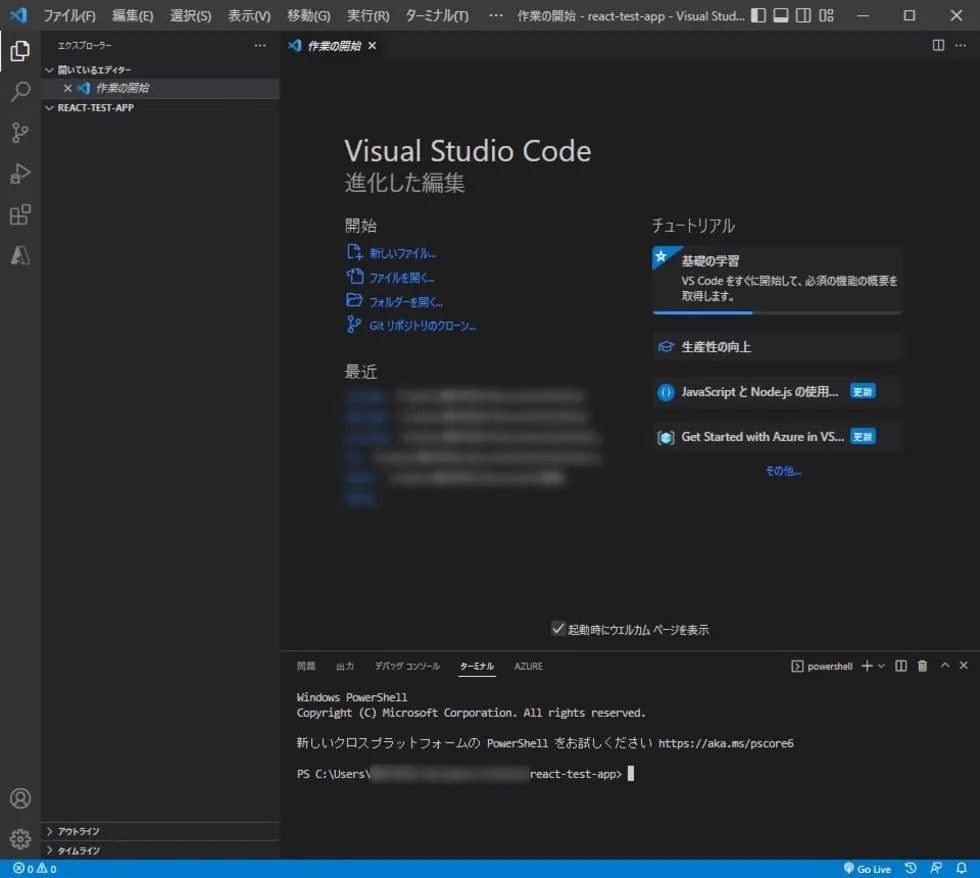Open the 選択(S) menu
980x878 pixels.
pos(191,16)
